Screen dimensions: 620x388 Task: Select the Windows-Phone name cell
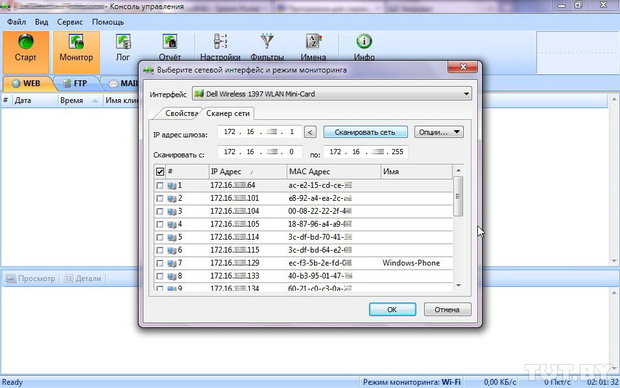click(x=411, y=263)
